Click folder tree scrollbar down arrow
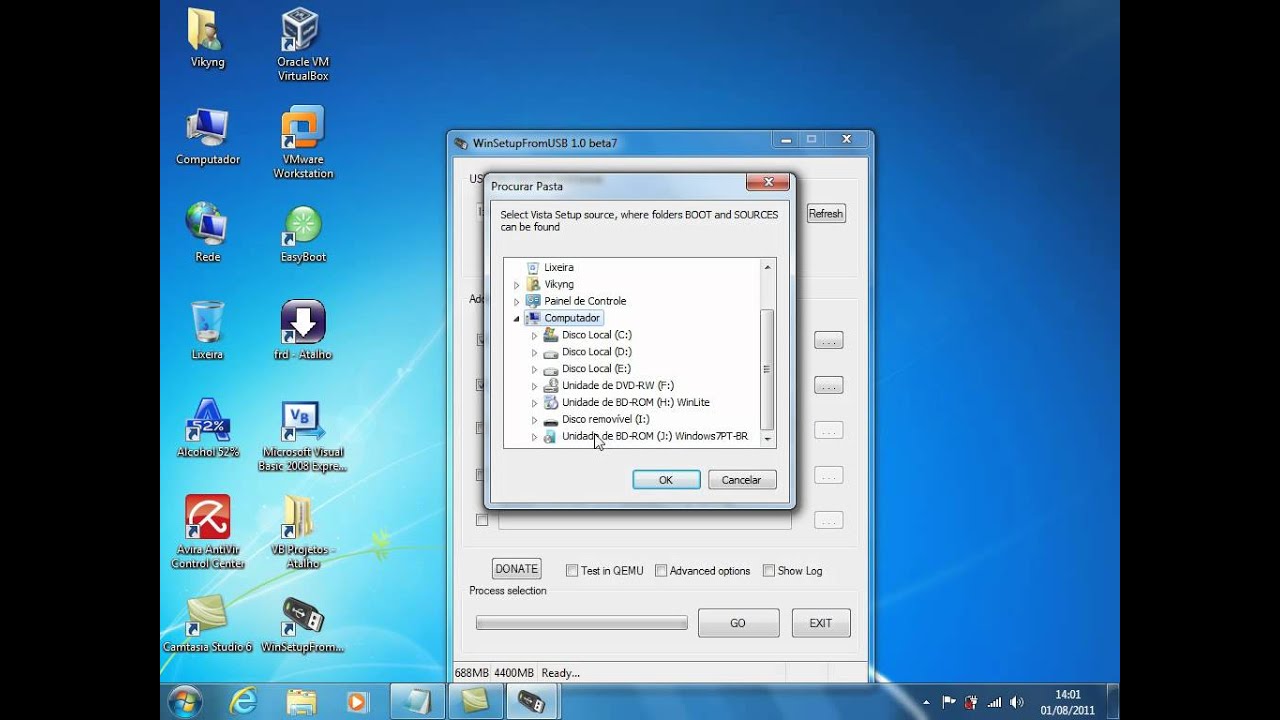The image size is (1280, 720). point(768,439)
